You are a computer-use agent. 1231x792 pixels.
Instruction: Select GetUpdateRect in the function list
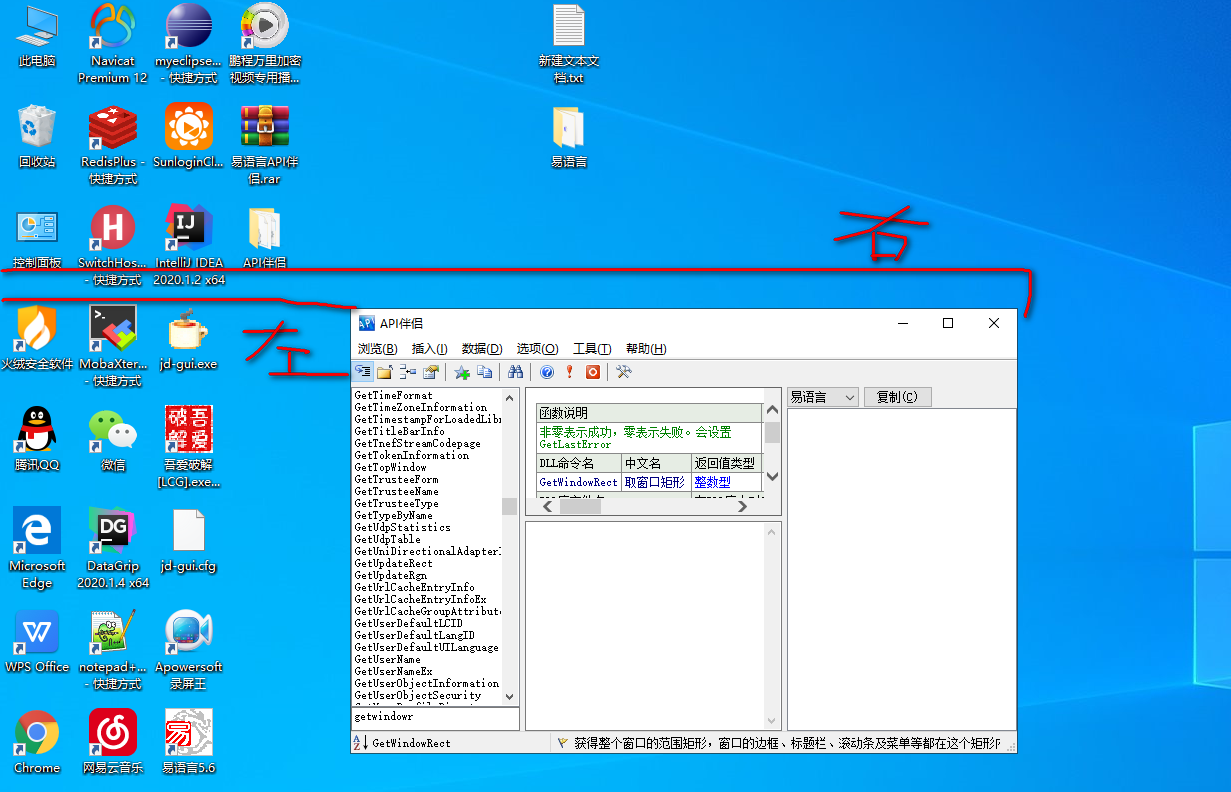[x=393, y=563]
